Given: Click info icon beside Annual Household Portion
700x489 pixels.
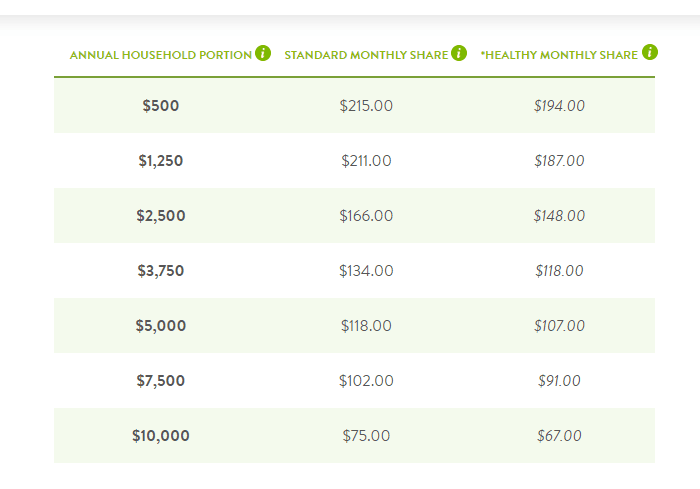Looking at the screenshot, I should coord(263,53).
